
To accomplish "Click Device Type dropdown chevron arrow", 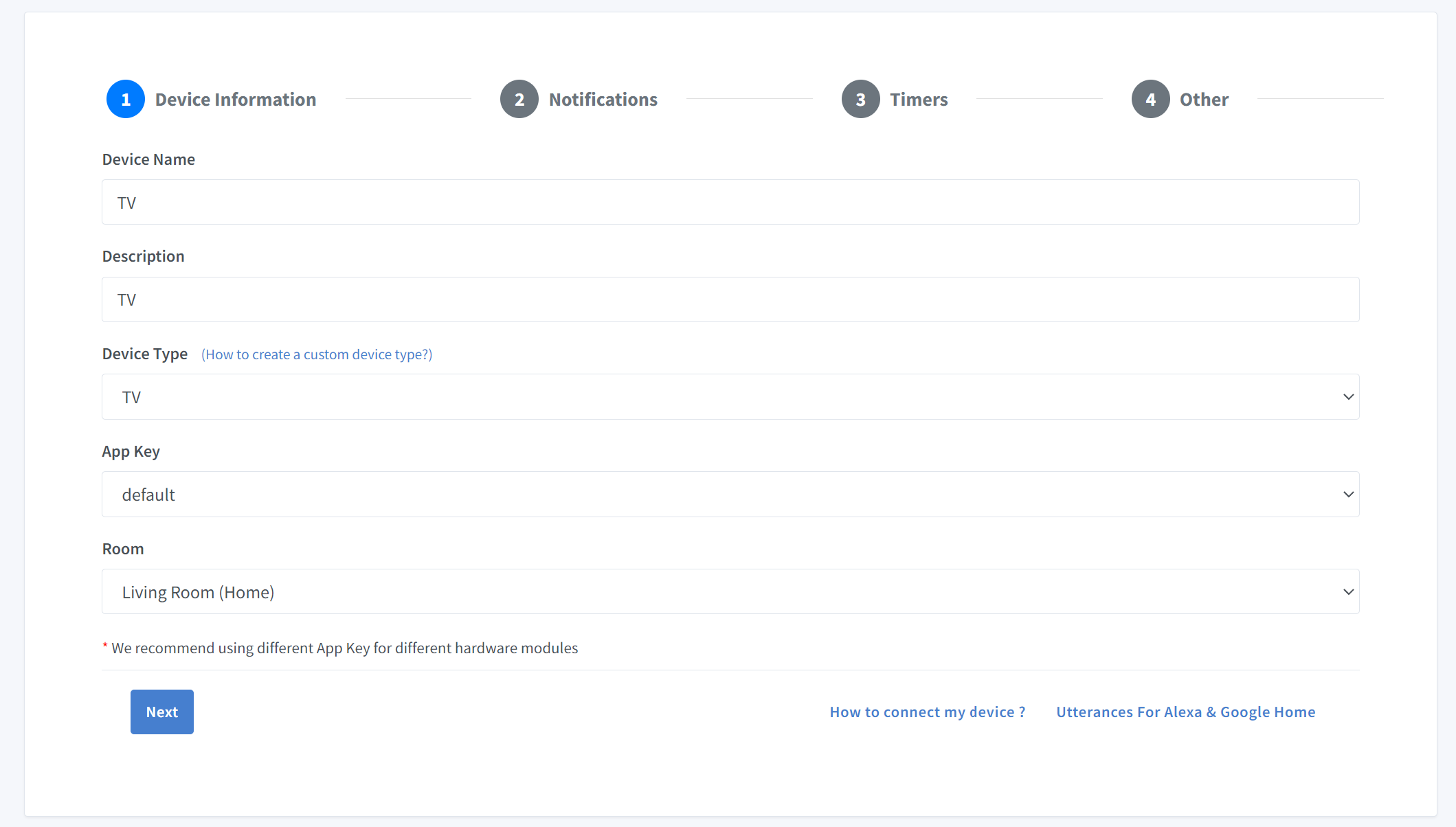I will pyautogui.click(x=1348, y=397).
